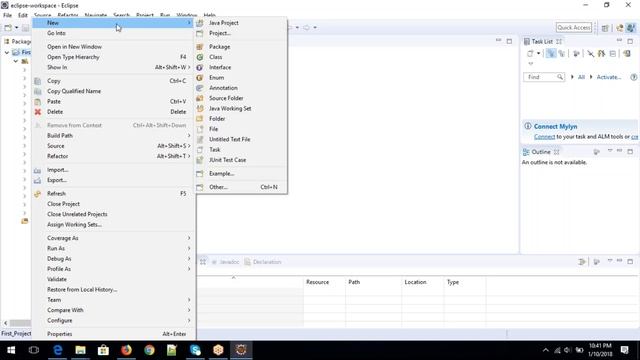The image size is (640, 360).
Task: Click the Paste icon in context menu
Action: [x=38, y=101]
